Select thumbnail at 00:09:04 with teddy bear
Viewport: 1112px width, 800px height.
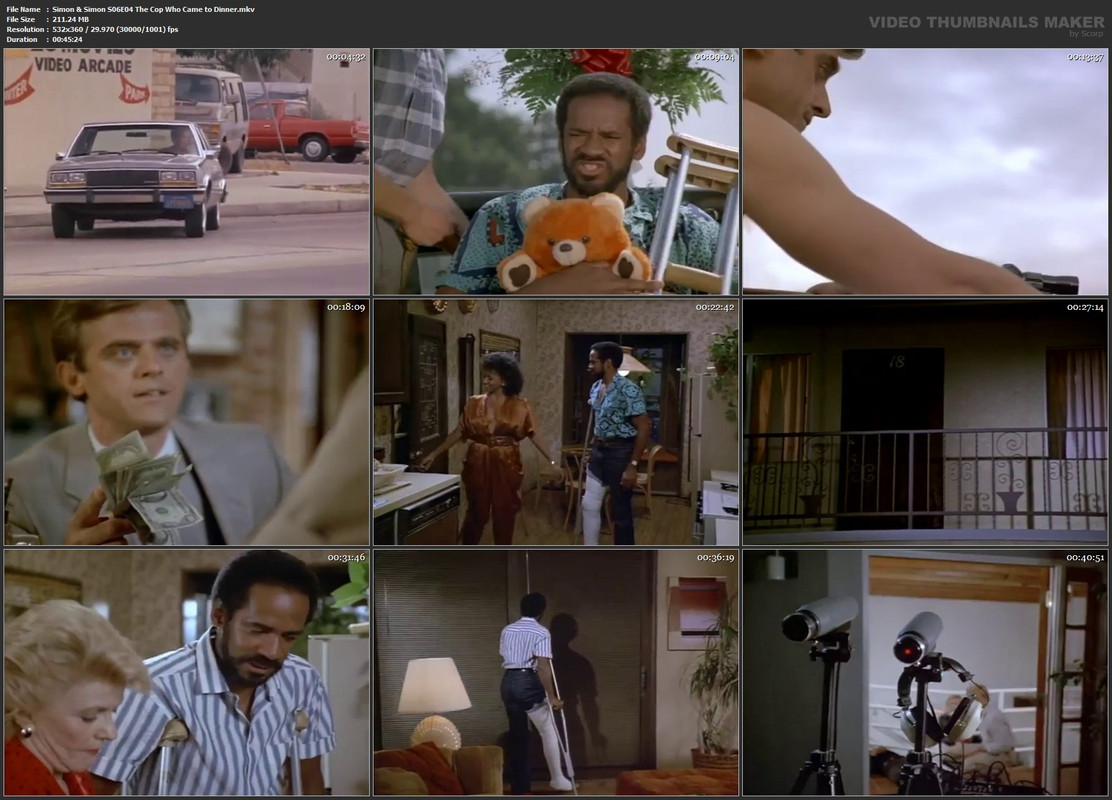[556, 172]
